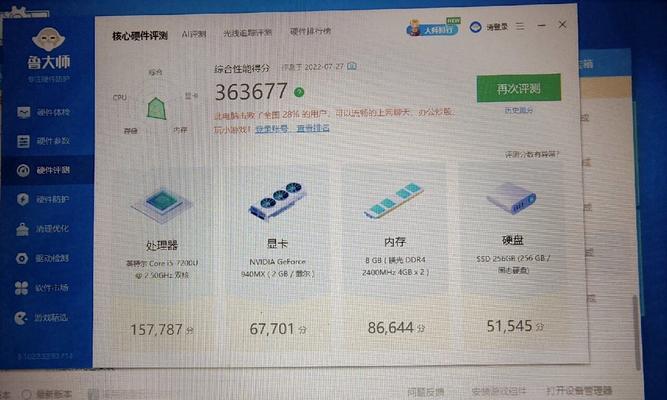The width and height of the screenshot is (667, 400).
Task: Click the Core i5 7200U description
Action: [162, 269]
